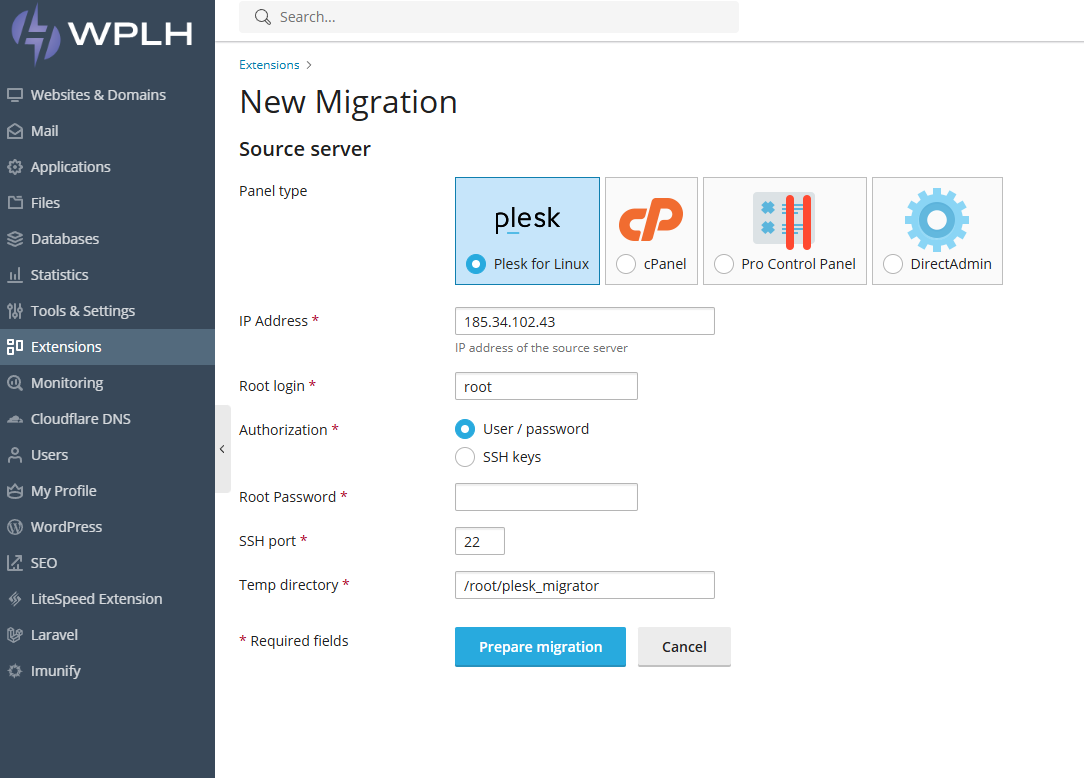Click the WPLH logo
The image size is (1084, 778).
pos(102,35)
